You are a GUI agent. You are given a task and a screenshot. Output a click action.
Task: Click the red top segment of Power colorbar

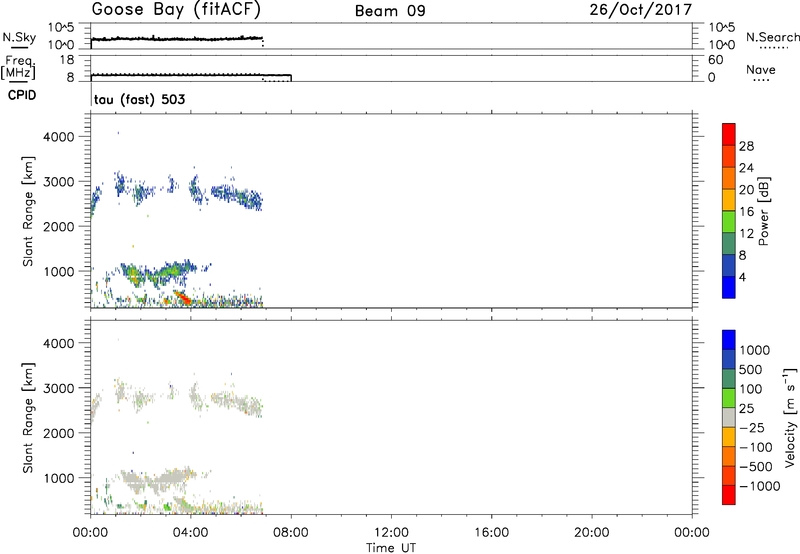(729, 134)
